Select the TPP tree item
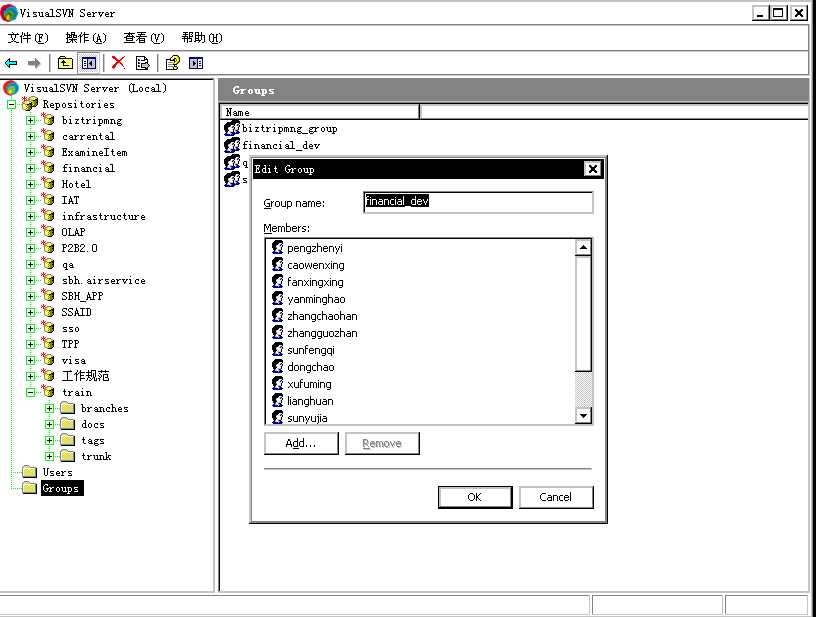 pos(70,344)
